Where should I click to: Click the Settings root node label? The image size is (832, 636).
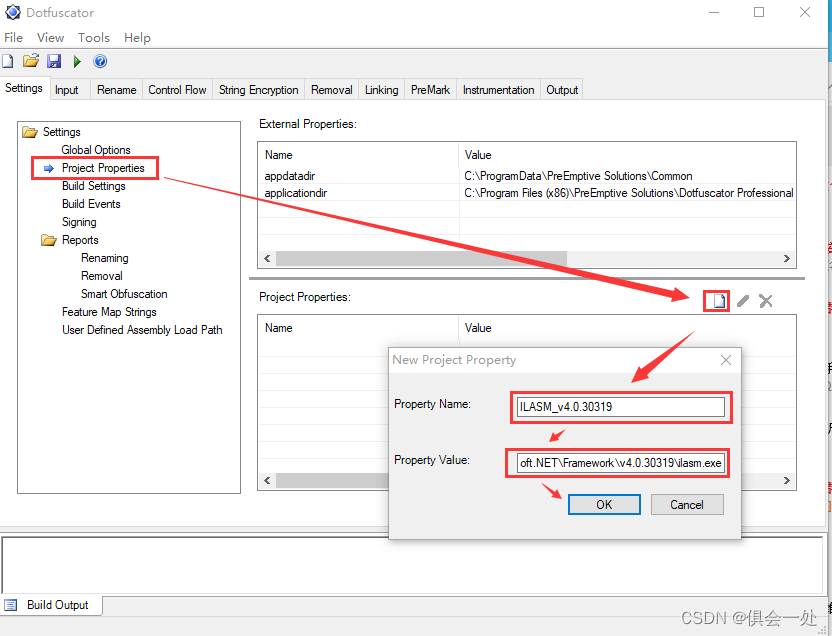click(x=62, y=132)
